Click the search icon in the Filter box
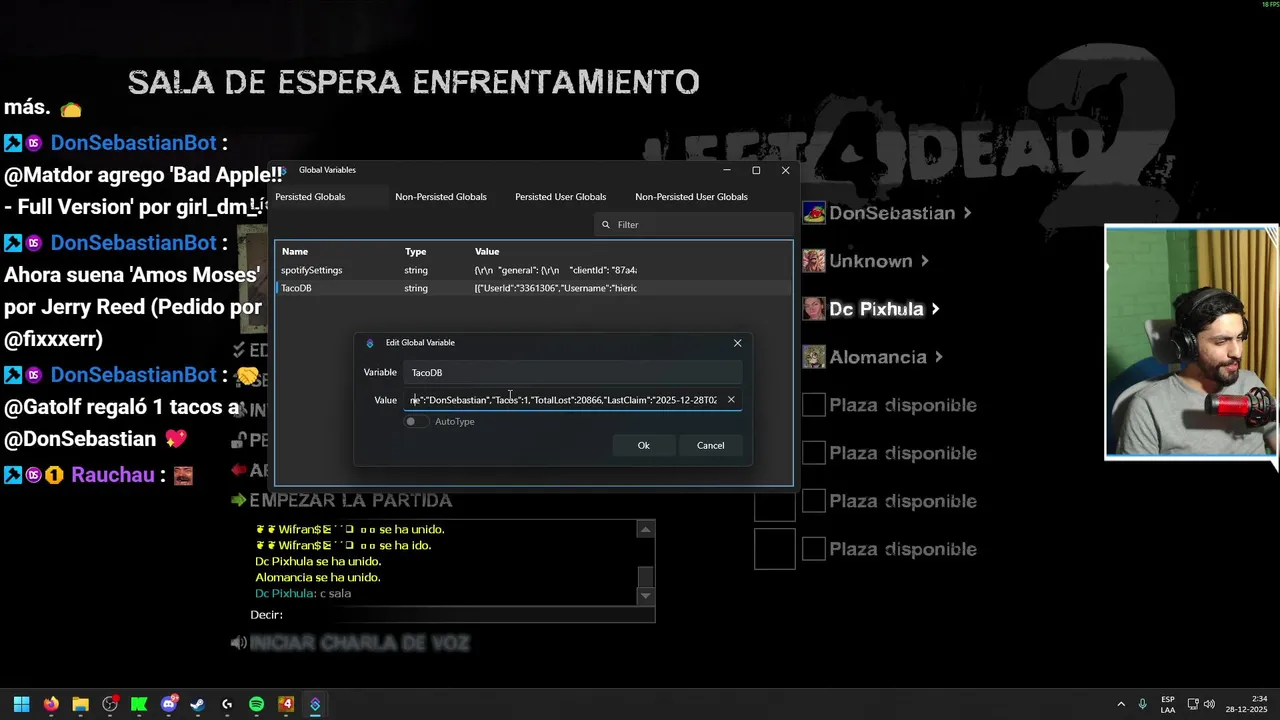This screenshot has height=720, width=1280. (606, 225)
